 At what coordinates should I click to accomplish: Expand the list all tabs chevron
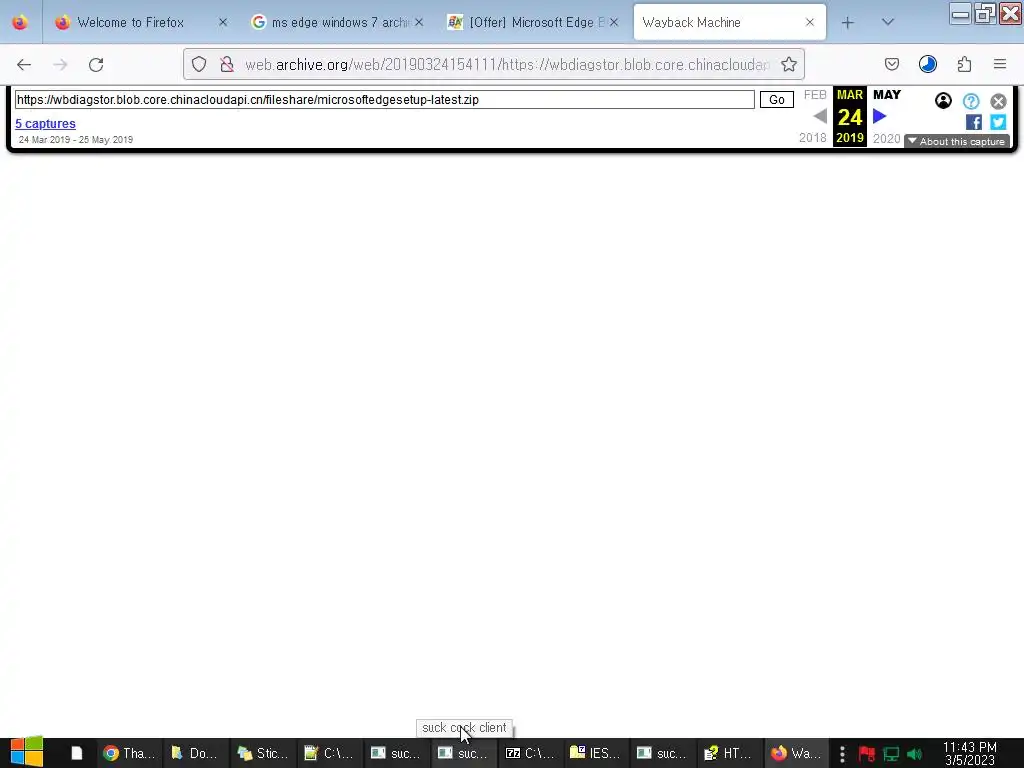[888, 22]
